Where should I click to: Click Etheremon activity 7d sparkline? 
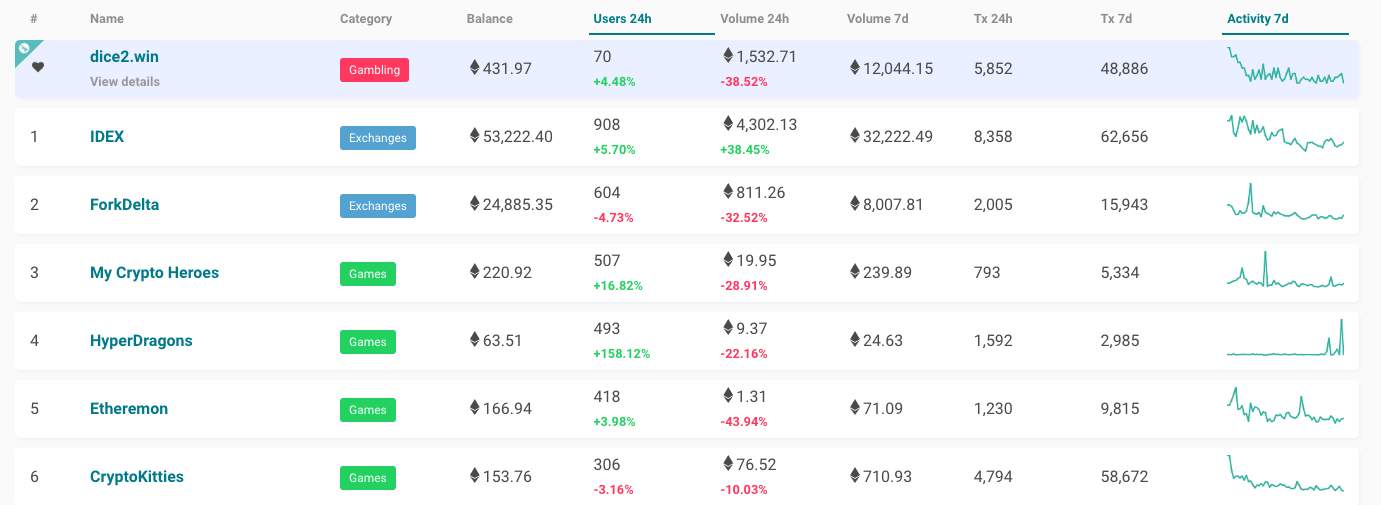1286,406
